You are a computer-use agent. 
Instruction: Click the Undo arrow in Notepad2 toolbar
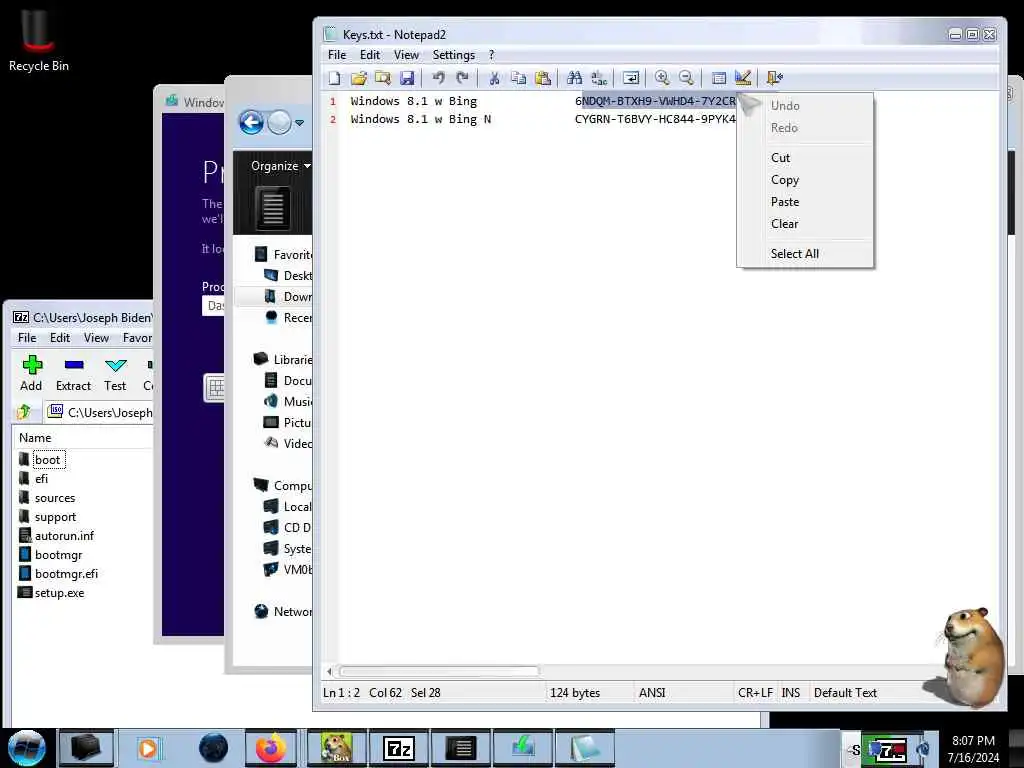click(x=438, y=78)
